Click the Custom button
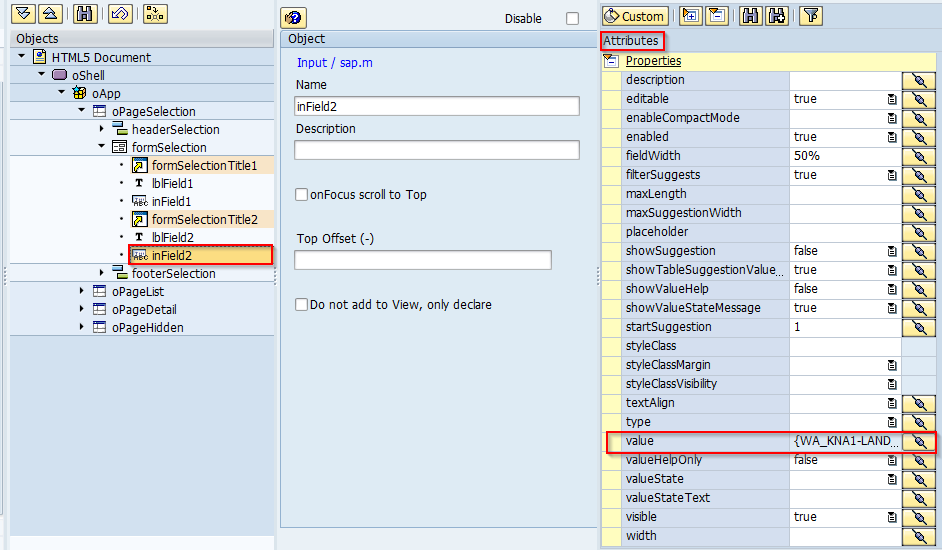 click(x=634, y=16)
